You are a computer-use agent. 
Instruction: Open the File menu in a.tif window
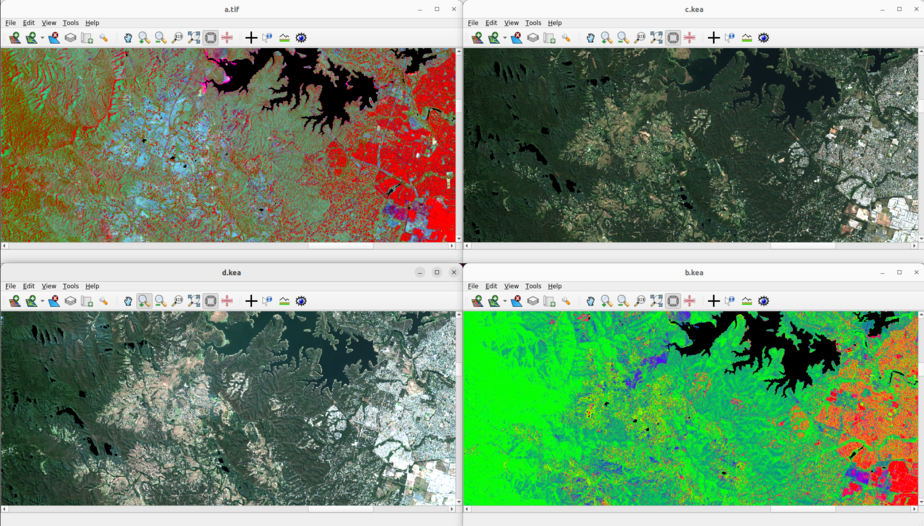[x=10, y=23]
